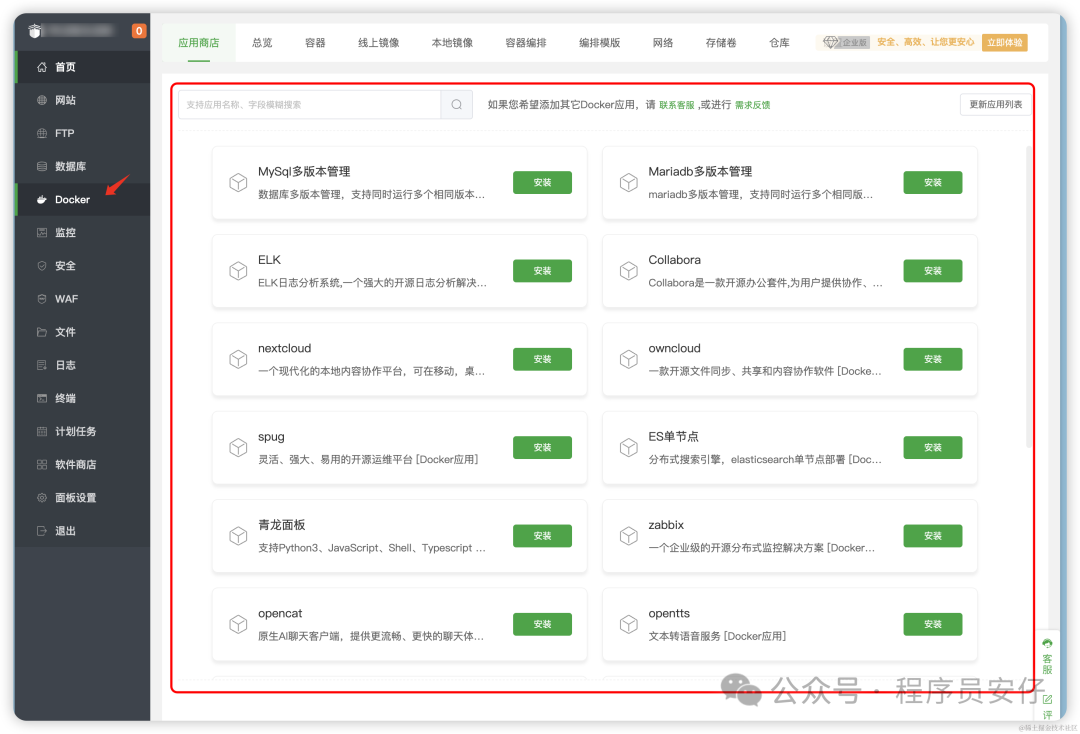
Task: Click the monitor icon beside 监控
Action: tap(42, 233)
